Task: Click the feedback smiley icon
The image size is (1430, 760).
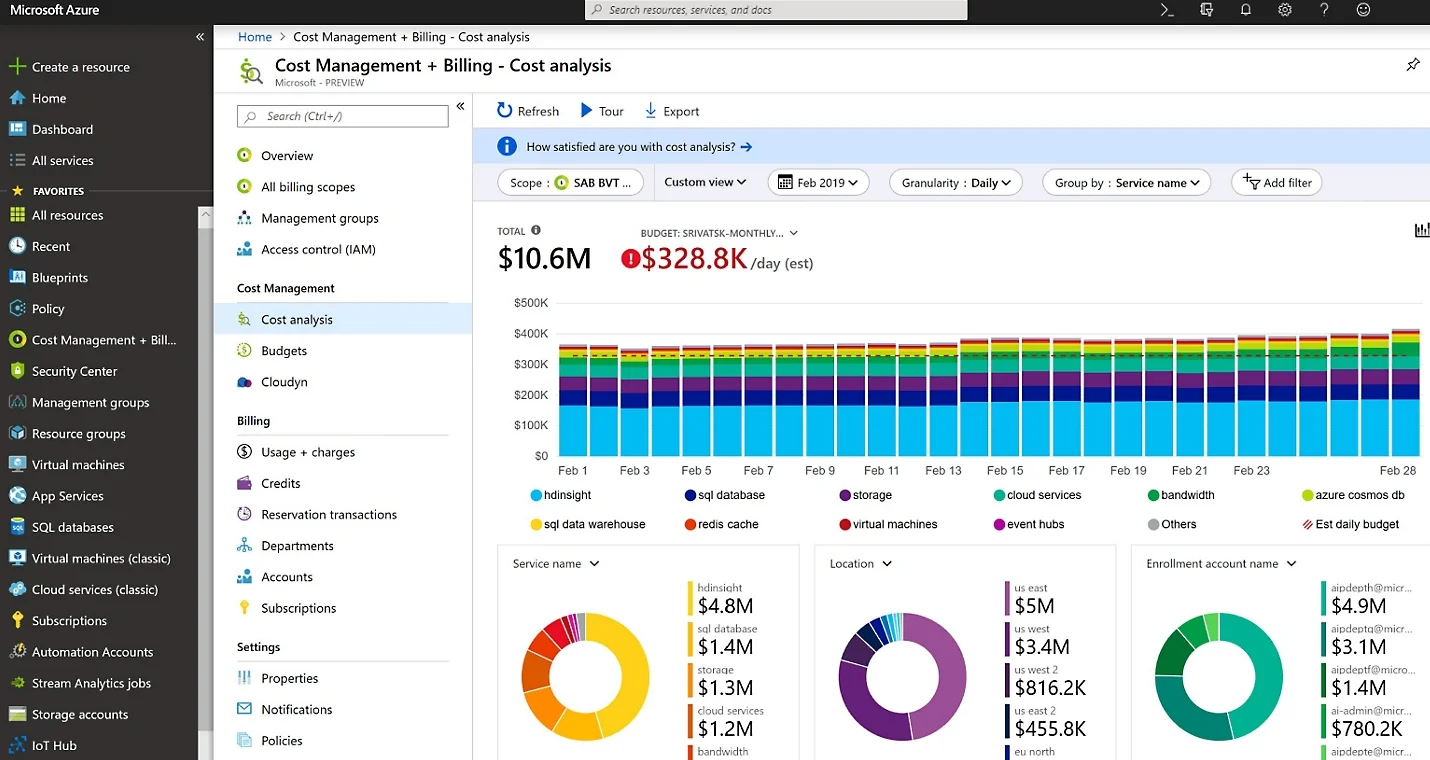Action: pyautogui.click(x=1363, y=10)
